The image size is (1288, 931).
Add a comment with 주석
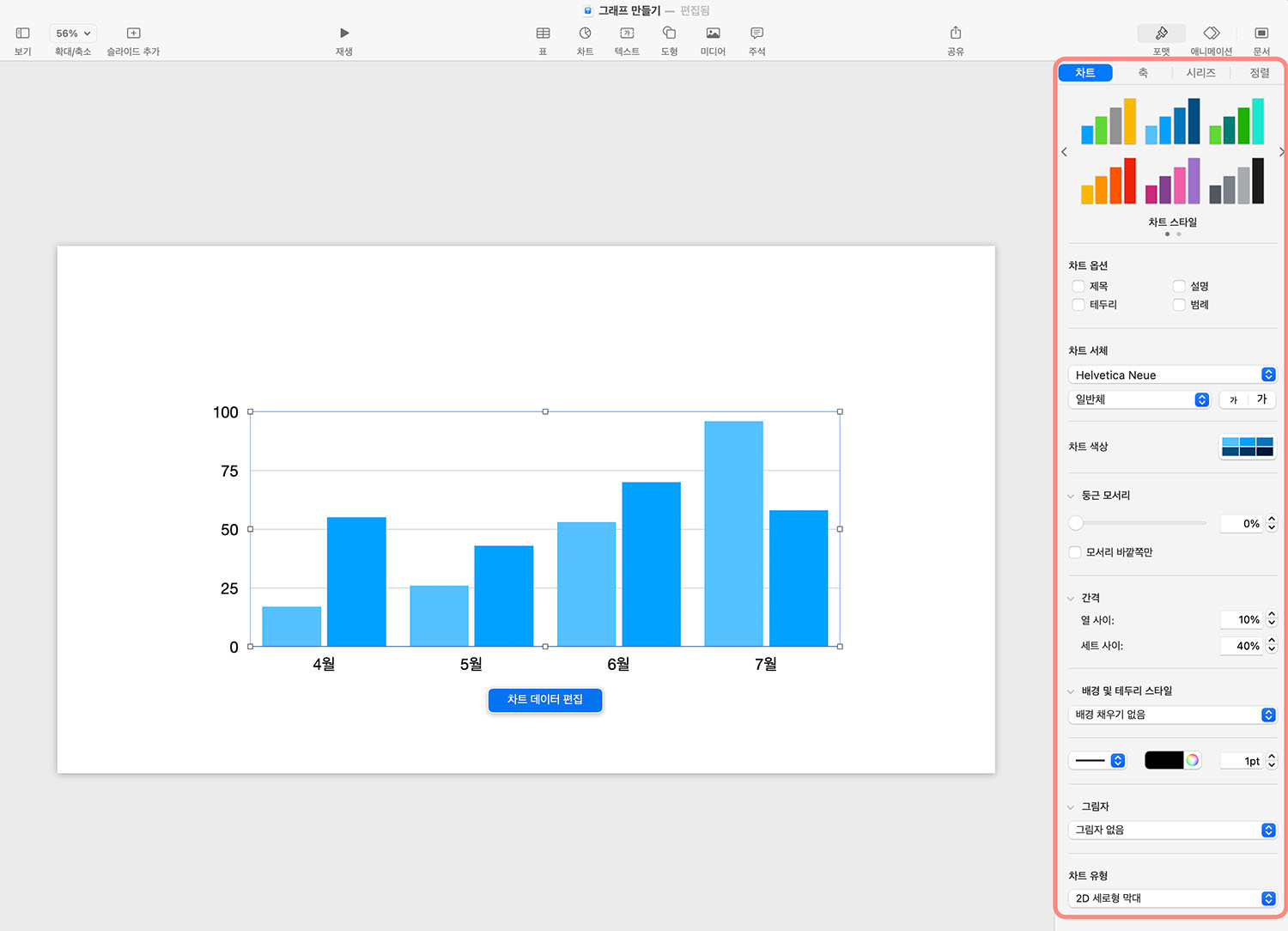756,33
